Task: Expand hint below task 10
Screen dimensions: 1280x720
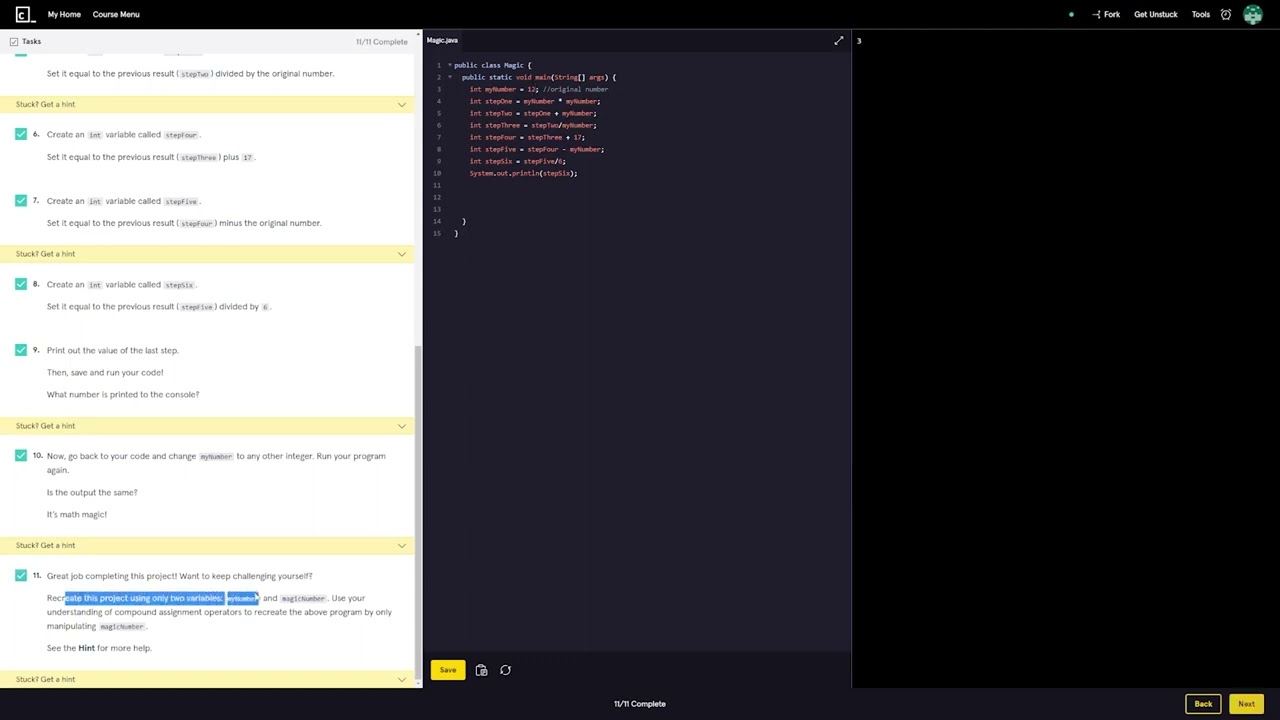Action: pos(207,545)
